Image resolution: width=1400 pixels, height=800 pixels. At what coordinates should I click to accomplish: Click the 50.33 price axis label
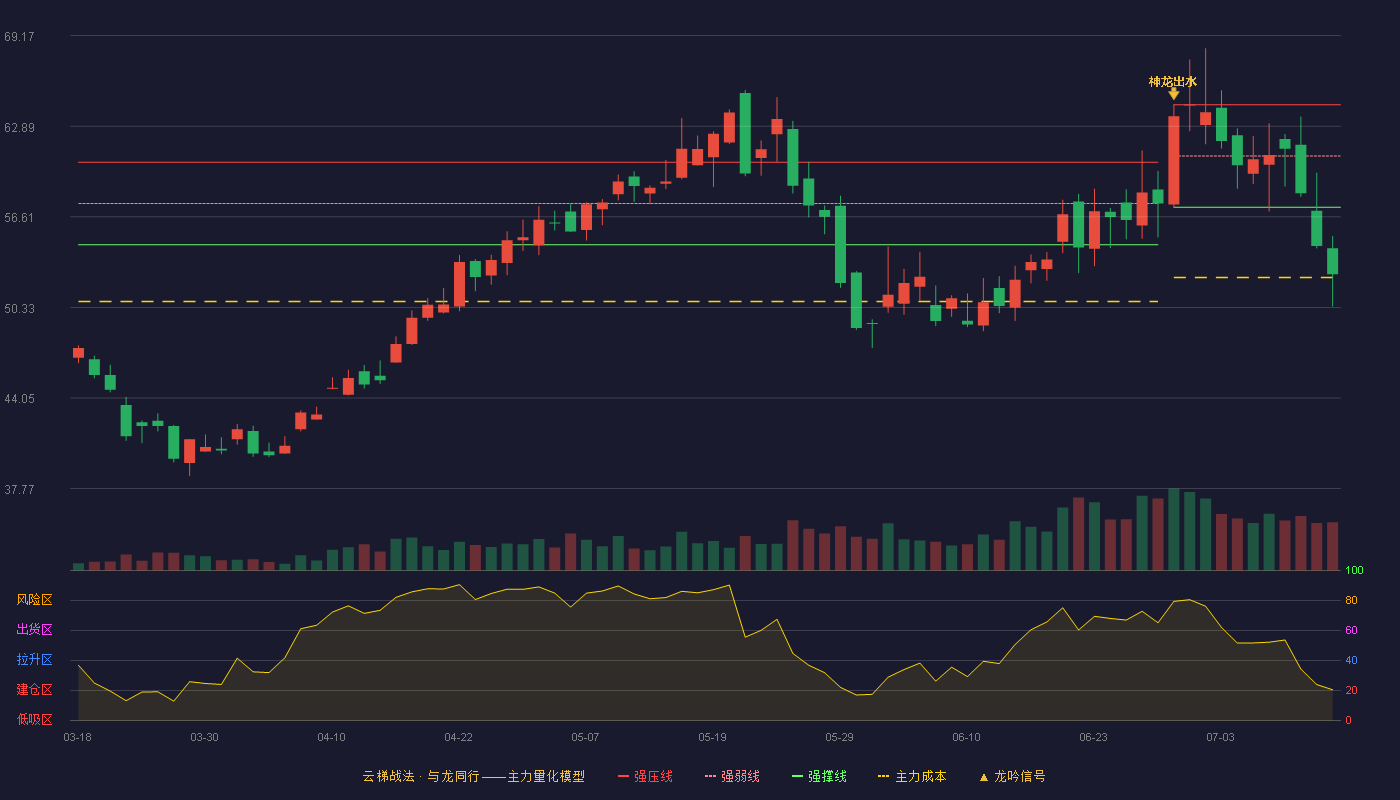(19, 308)
